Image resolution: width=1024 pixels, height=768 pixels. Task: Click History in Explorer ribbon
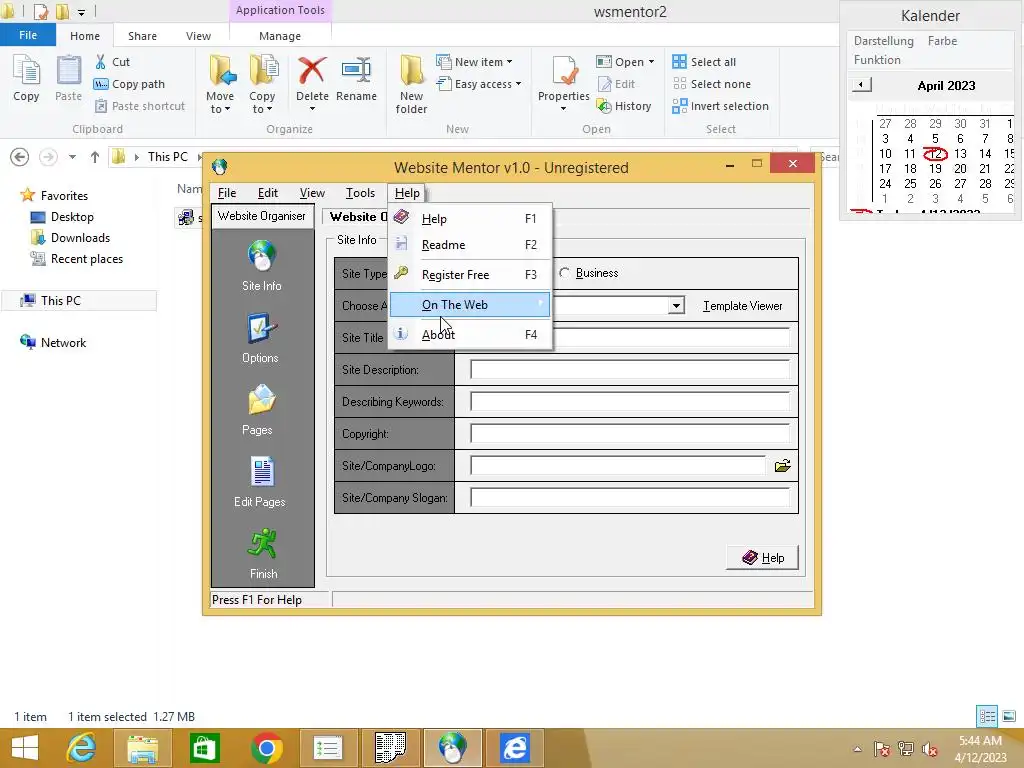(x=624, y=106)
